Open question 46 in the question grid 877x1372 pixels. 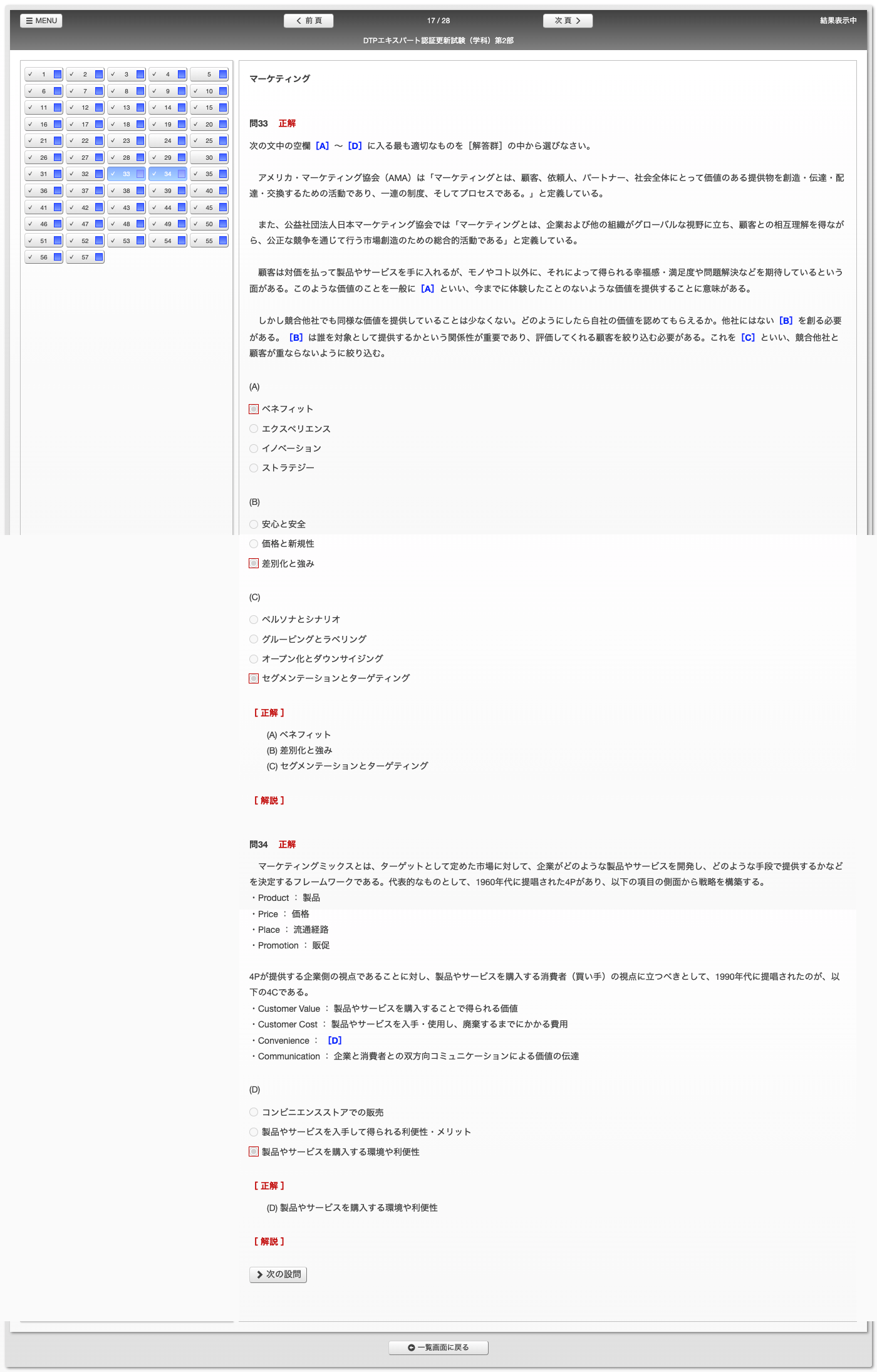(43, 224)
